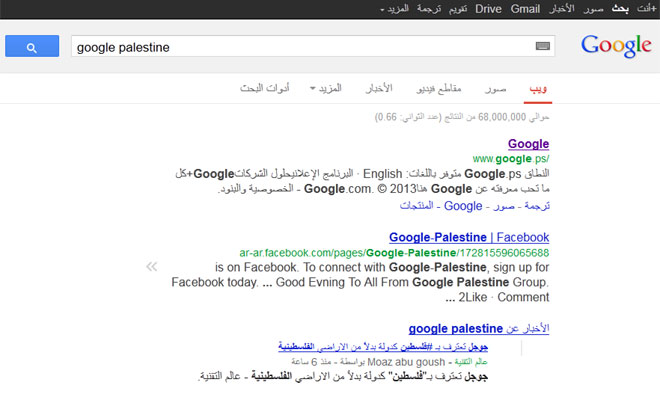Open the Google-Palestine | Facebook result
The width and height of the screenshot is (660, 400).
coord(469,237)
